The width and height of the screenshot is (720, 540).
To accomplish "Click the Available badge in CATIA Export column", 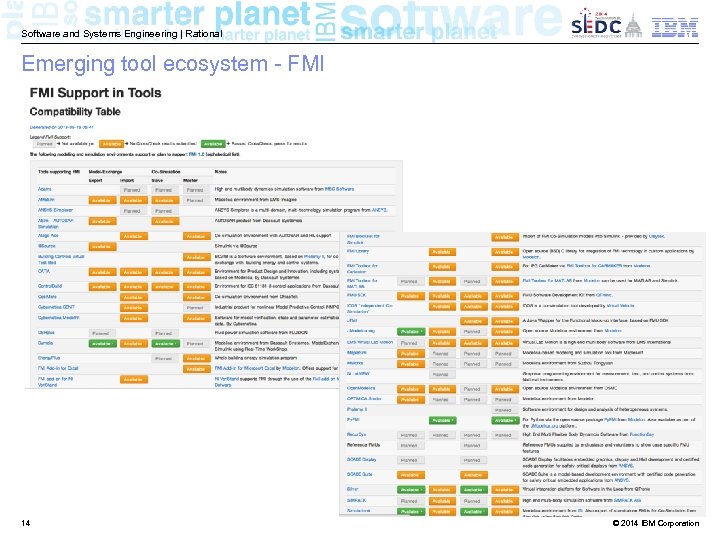I will click(x=102, y=272).
